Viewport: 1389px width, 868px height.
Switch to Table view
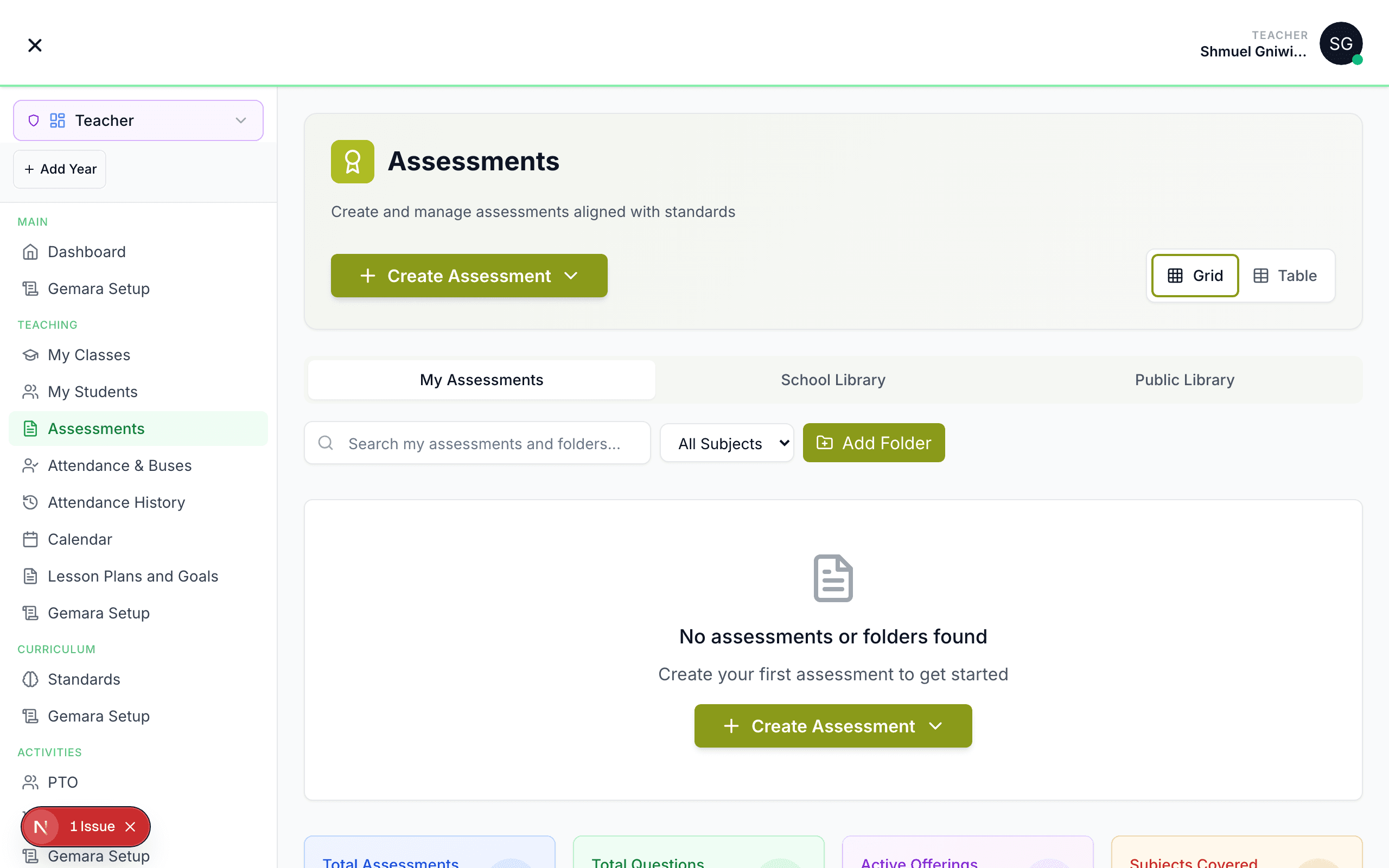(1284, 276)
